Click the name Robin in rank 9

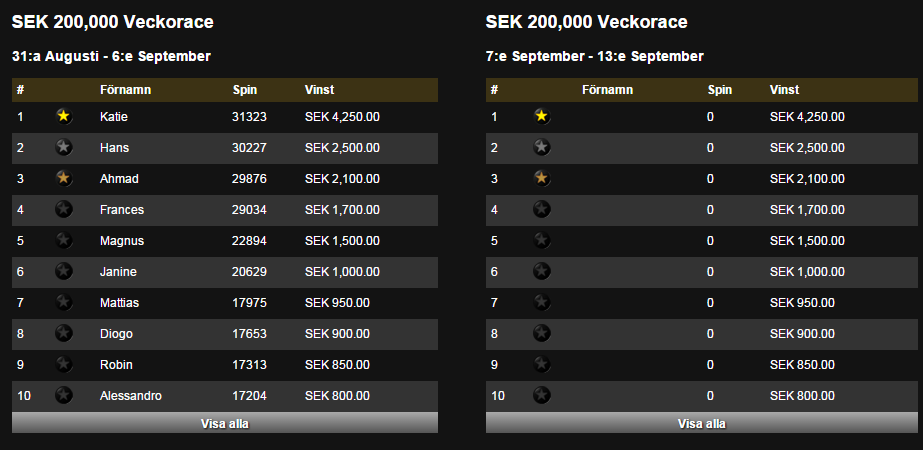(116, 365)
